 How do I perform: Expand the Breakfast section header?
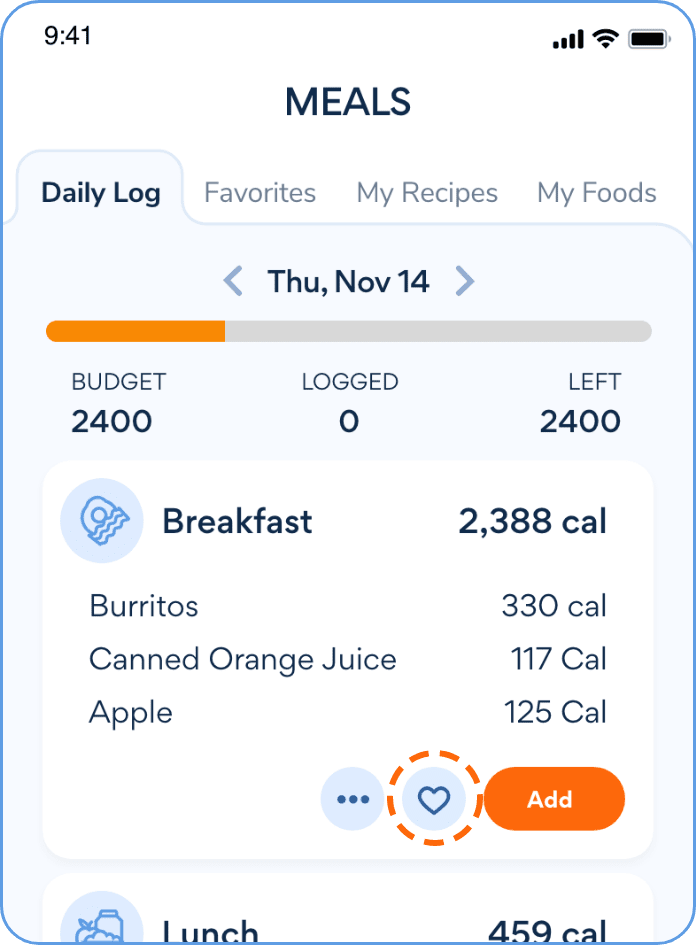[x=238, y=521]
